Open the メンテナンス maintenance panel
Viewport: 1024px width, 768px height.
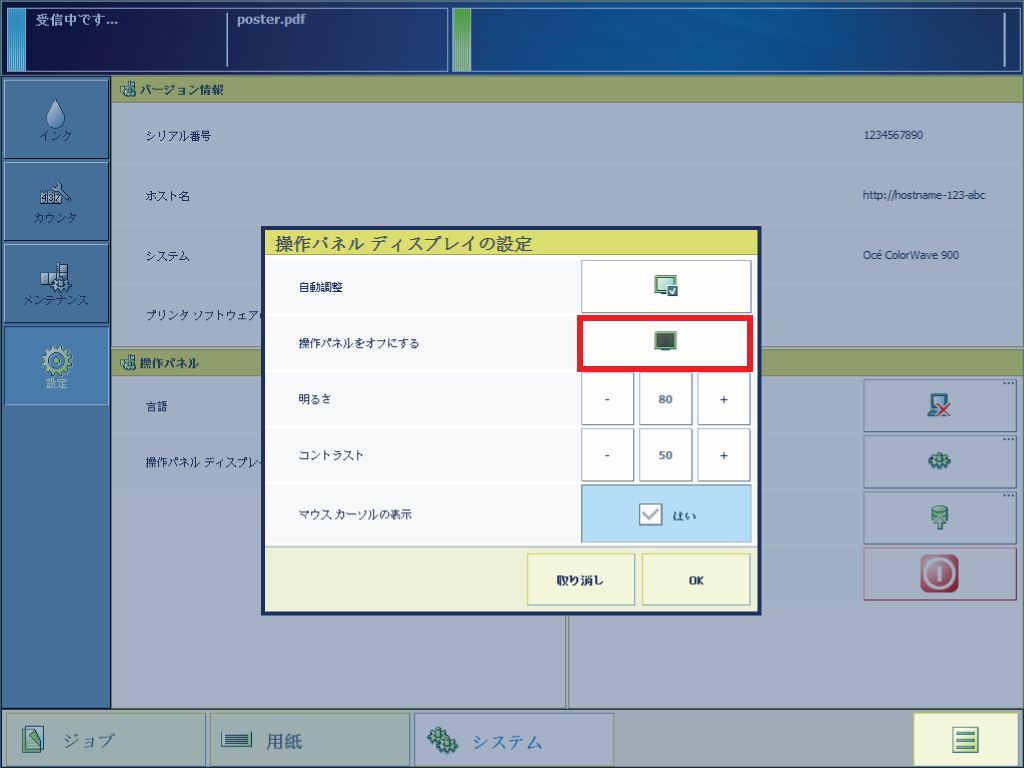[56, 283]
